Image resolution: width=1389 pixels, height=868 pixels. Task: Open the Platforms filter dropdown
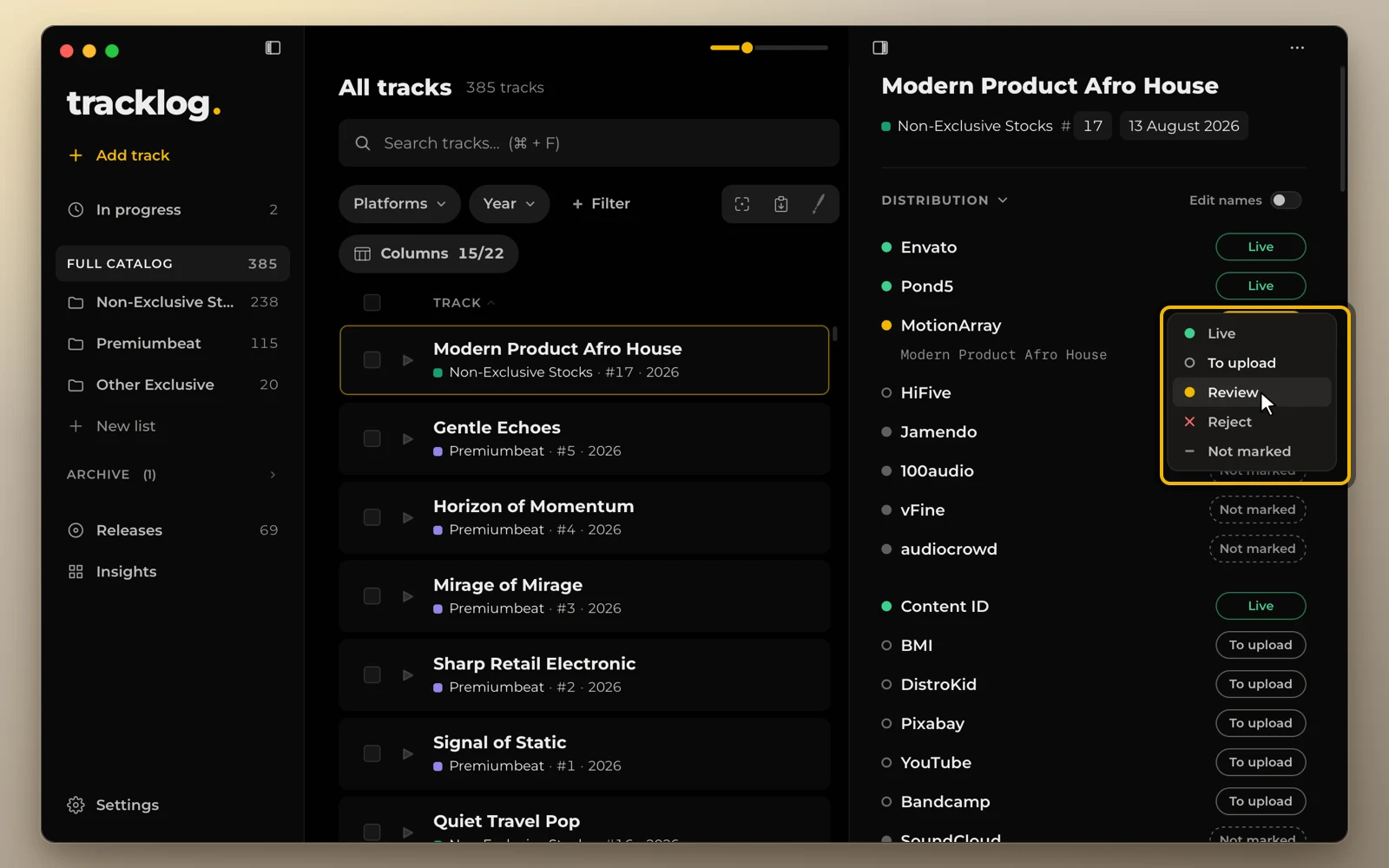[399, 204]
